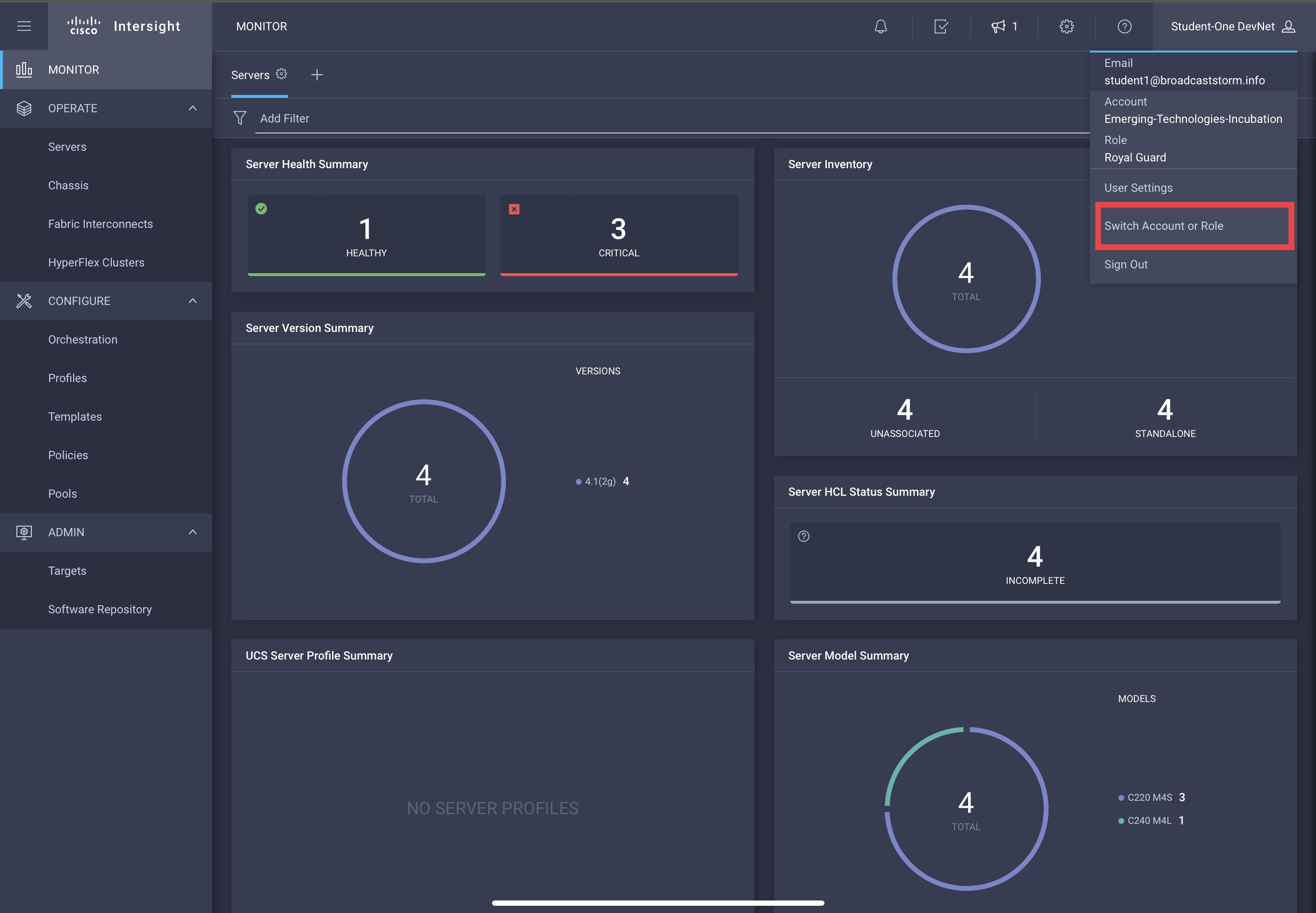1316x913 pixels.
Task: Click the C240 M4L model legend entry
Action: pyautogui.click(x=1151, y=820)
